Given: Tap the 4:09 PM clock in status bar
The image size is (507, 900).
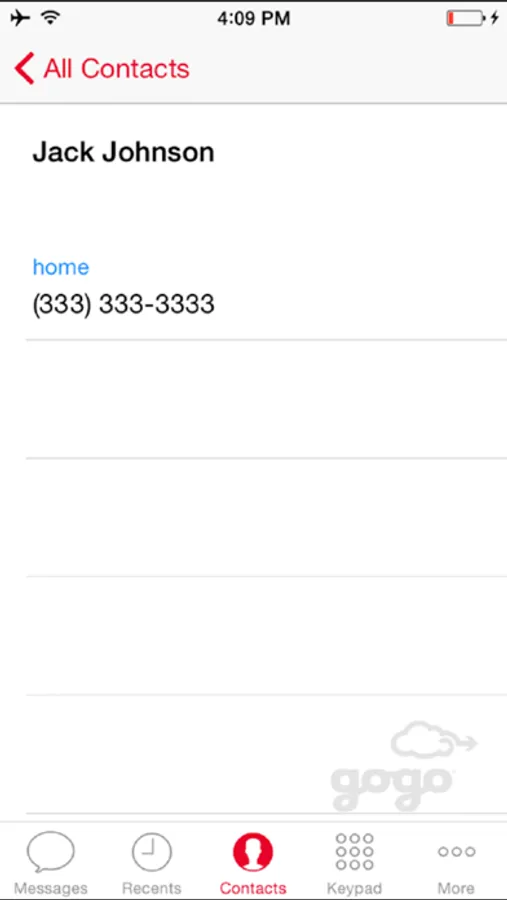Looking at the screenshot, I should pyautogui.click(x=253, y=19).
